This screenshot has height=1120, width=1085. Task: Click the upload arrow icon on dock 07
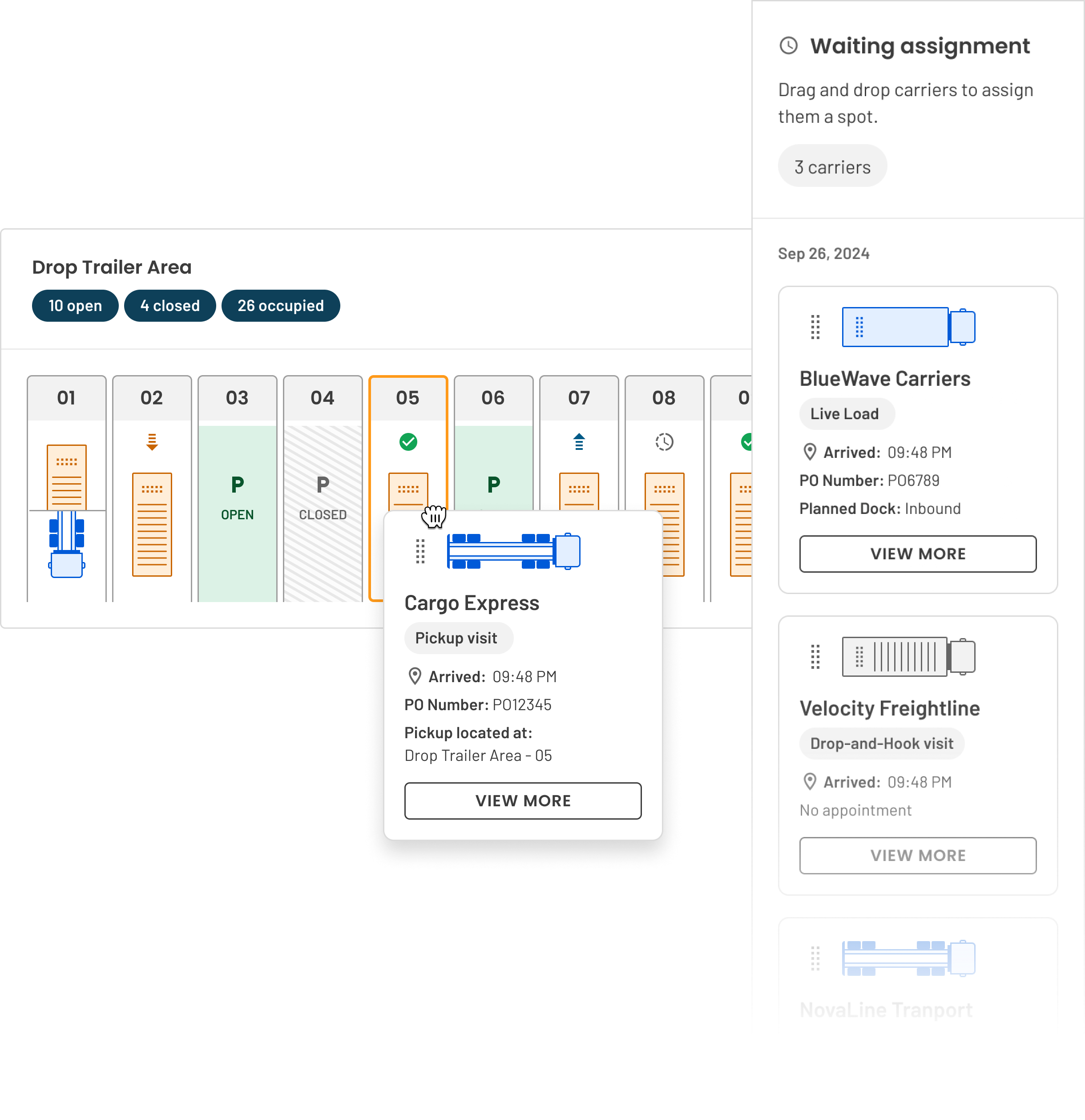click(579, 441)
